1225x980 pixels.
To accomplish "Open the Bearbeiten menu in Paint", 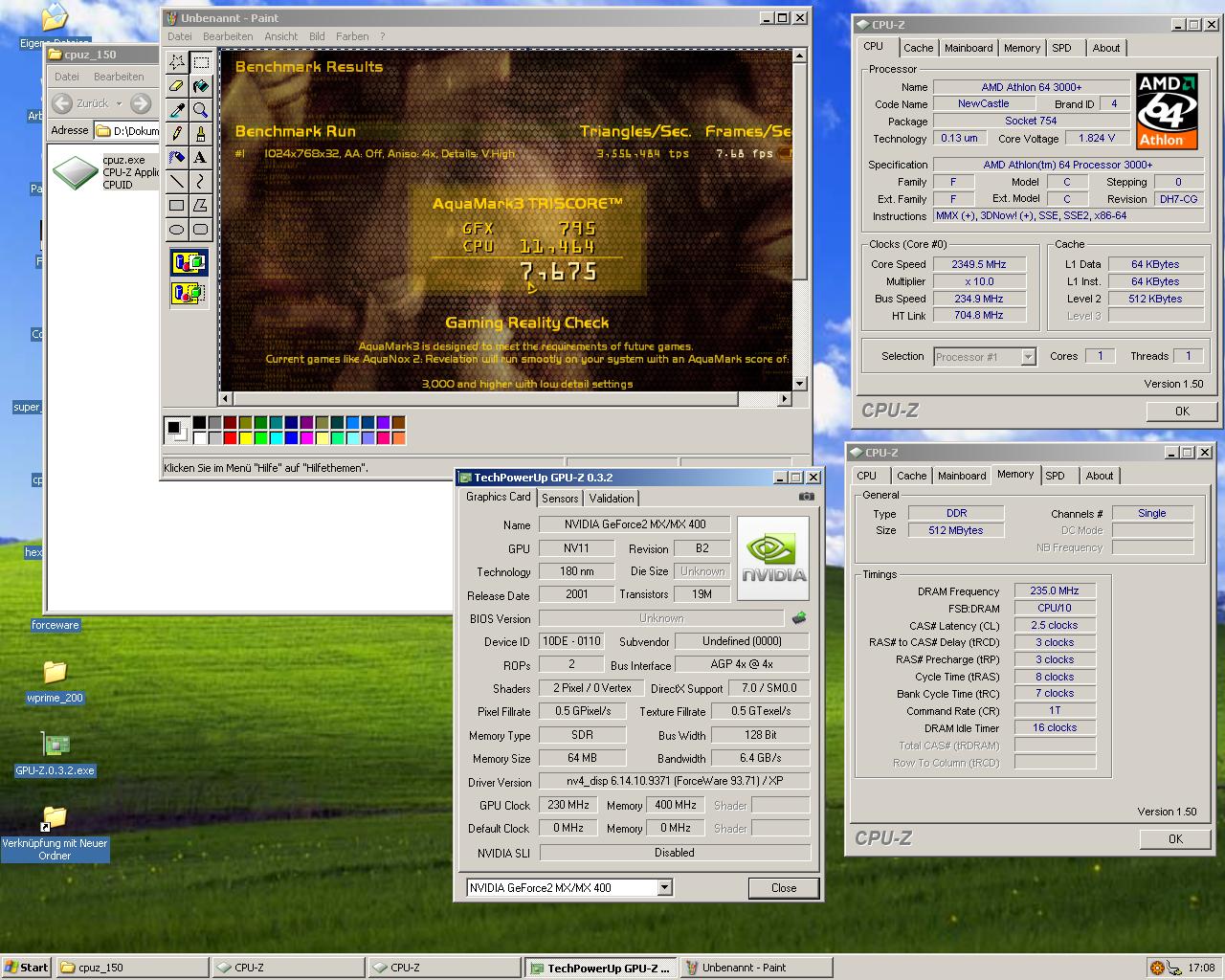I will click(x=228, y=36).
